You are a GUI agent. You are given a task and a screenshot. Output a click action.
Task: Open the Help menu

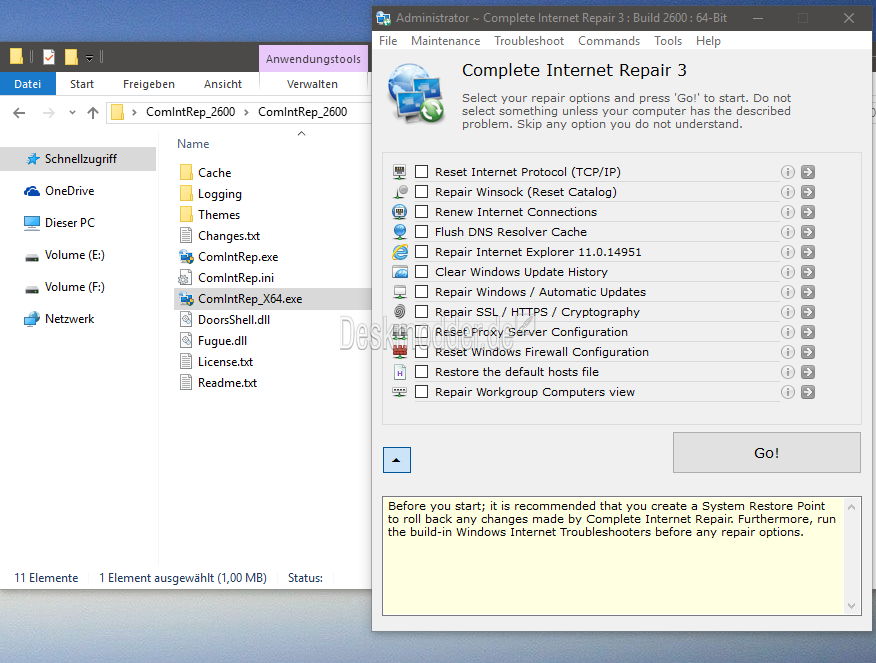708,41
